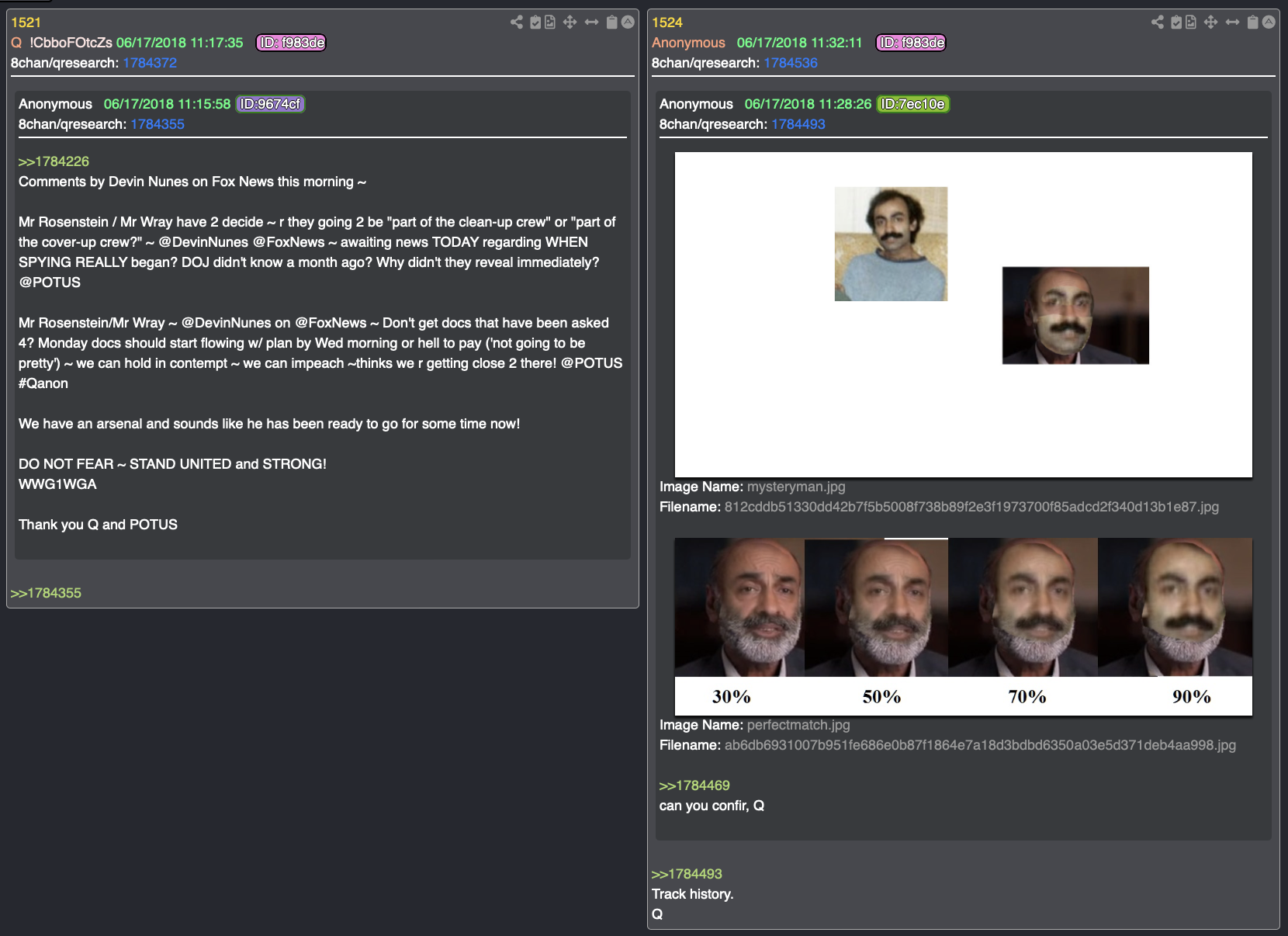Click the share icon on post 1521
Image resolution: width=1288 pixels, height=936 pixels.
pos(517,22)
